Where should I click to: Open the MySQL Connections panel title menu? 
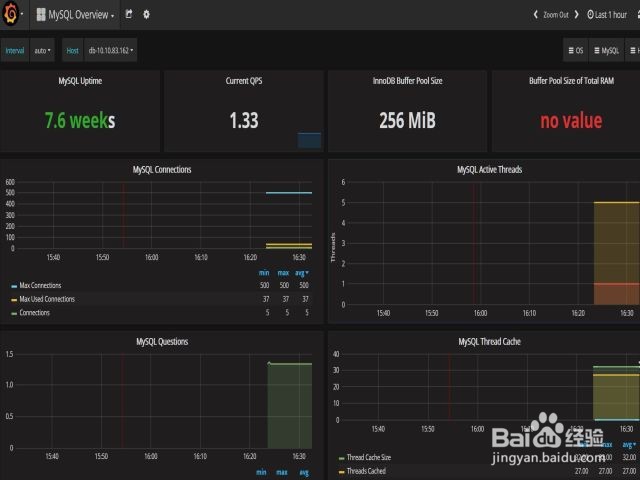[x=162, y=170]
